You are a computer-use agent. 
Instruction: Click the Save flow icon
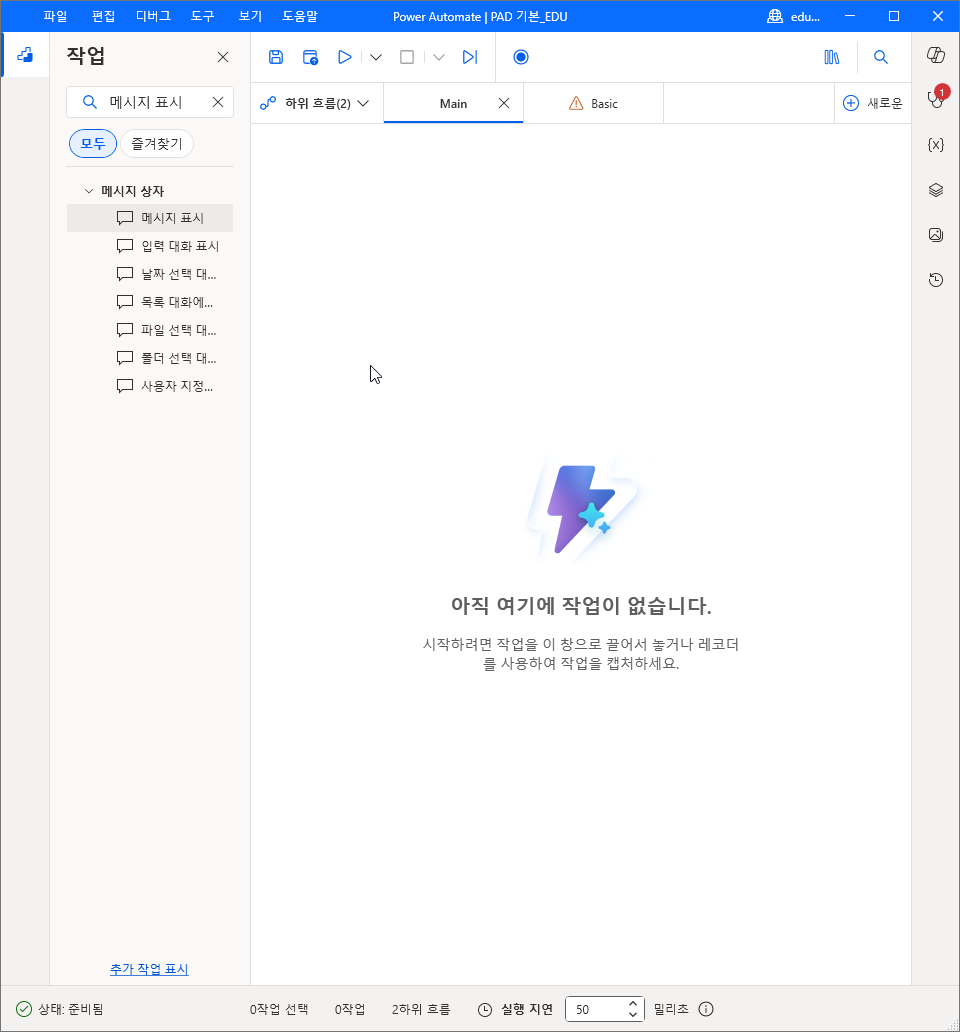(276, 57)
